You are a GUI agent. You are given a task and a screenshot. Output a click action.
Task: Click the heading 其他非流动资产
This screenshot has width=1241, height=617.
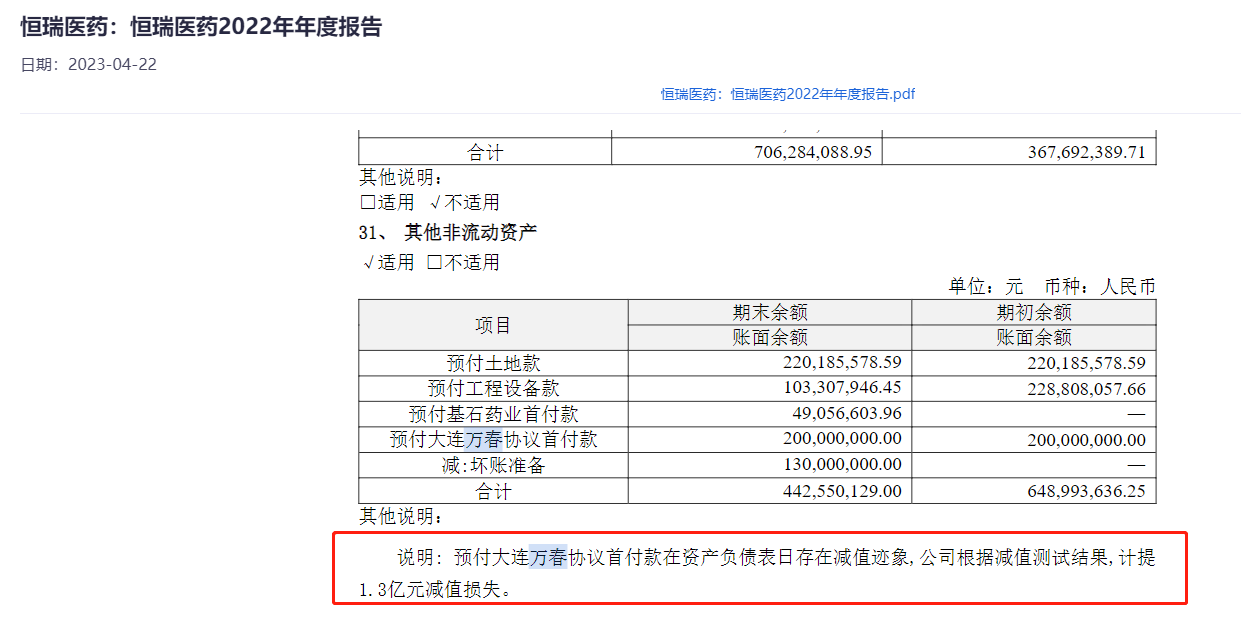tap(470, 232)
